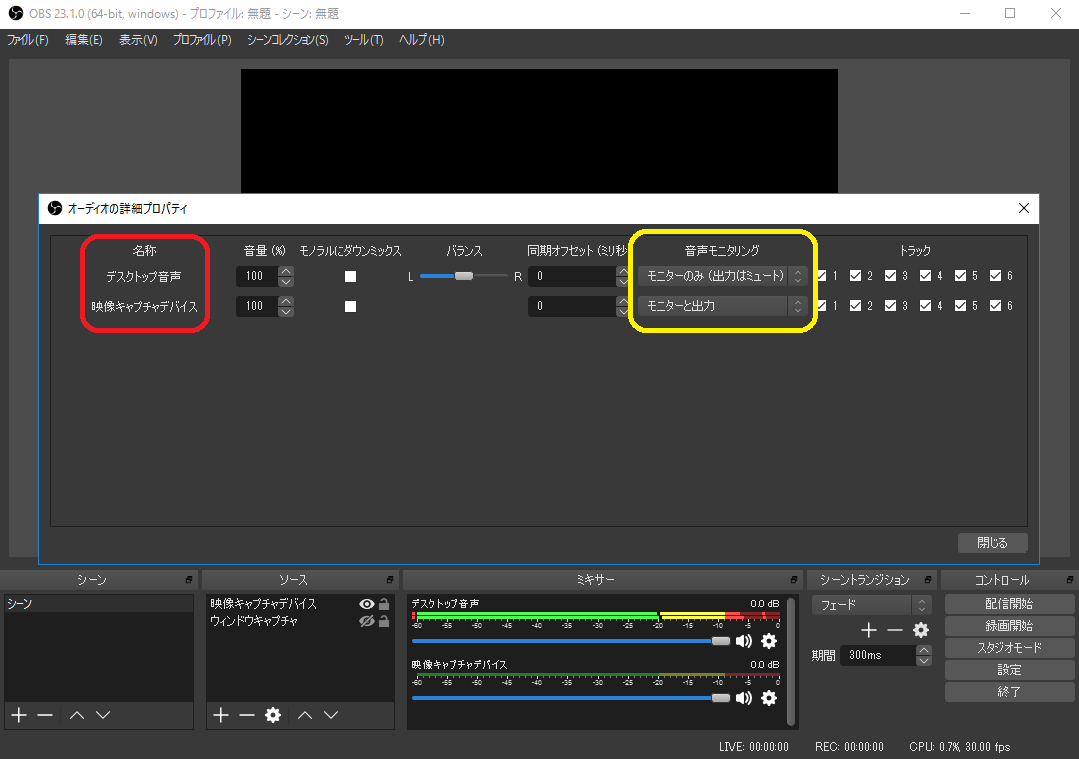Open source properties gear icon
Image resolution: width=1079 pixels, height=759 pixels.
pos(272,715)
